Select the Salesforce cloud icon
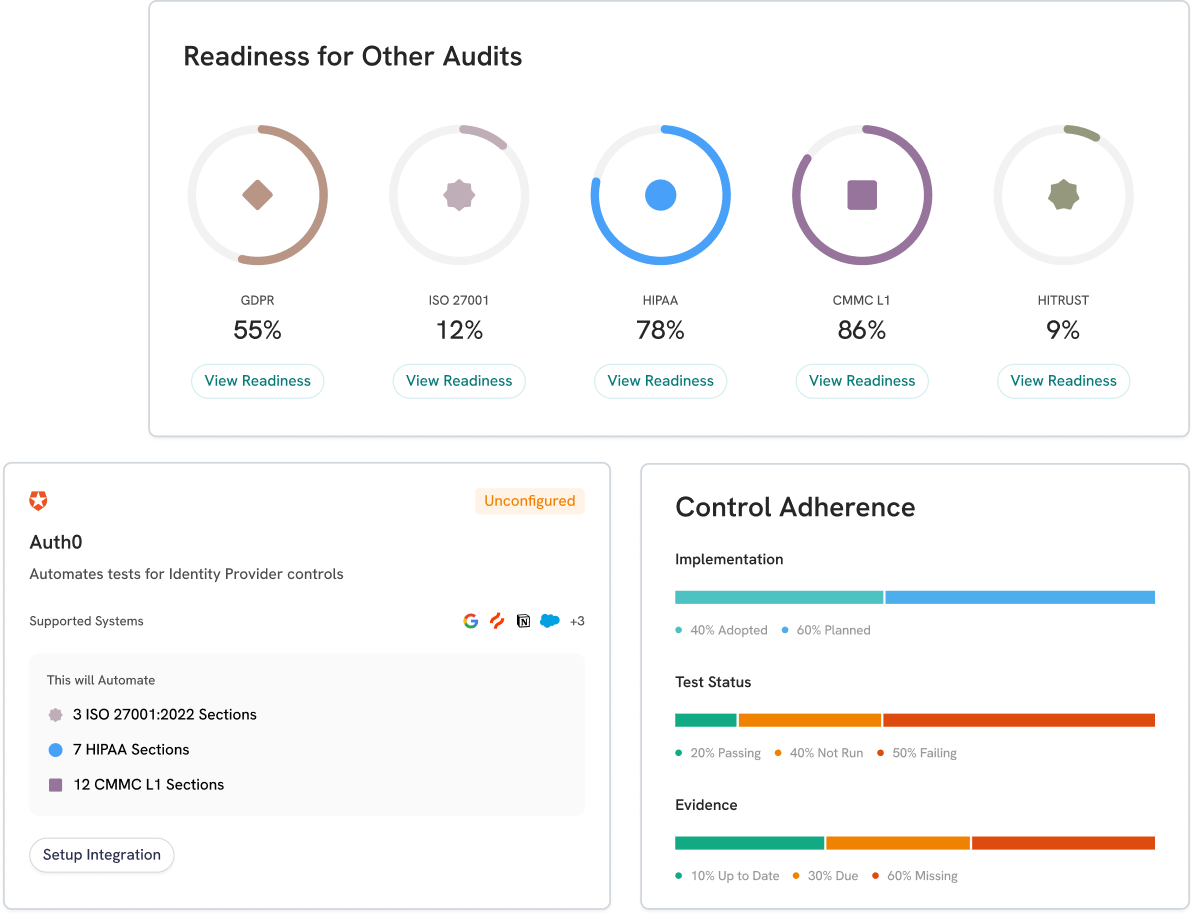The width and height of the screenshot is (1193, 915). pos(549,620)
